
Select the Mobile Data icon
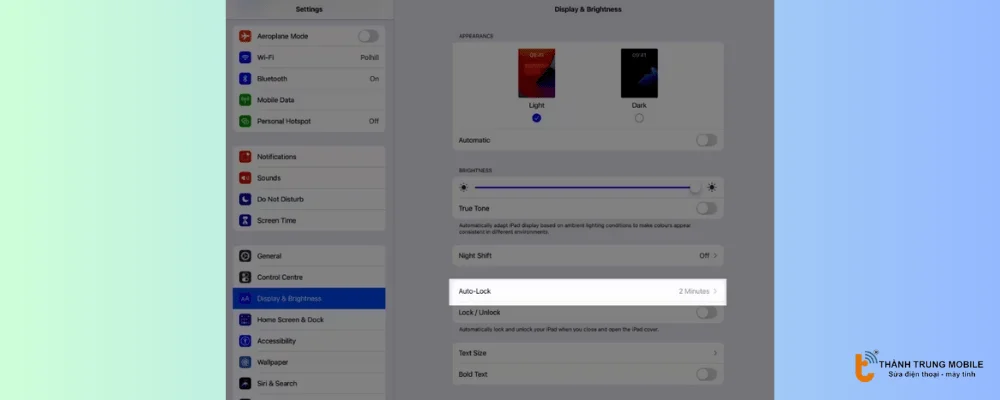tap(245, 100)
